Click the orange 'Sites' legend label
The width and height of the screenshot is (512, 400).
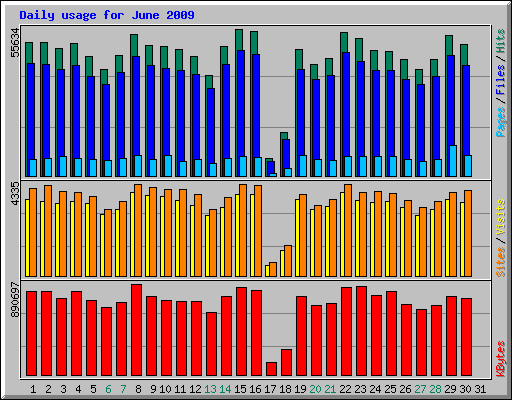tap(500, 262)
